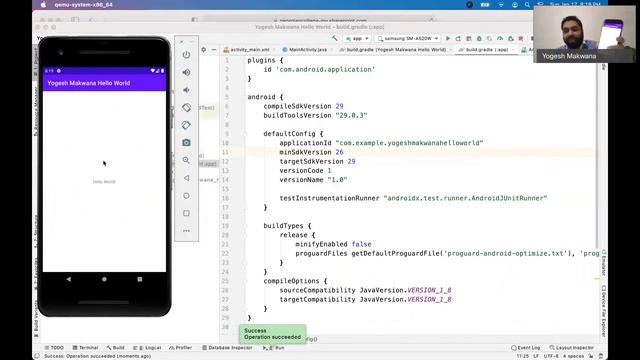Open the app run configuration dropdown
This screenshot has height=360, width=640.
[x=357, y=38]
